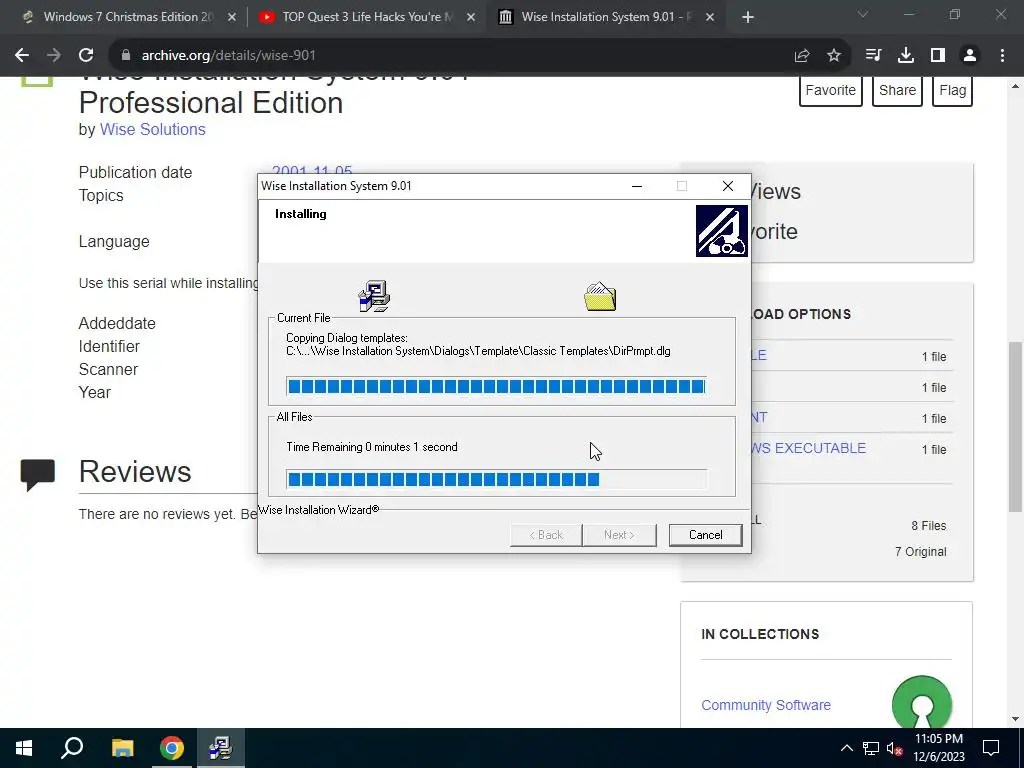This screenshot has height=768, width=1024.
Task: Open Community Software collection link
Action: click(x=766, y=705)
